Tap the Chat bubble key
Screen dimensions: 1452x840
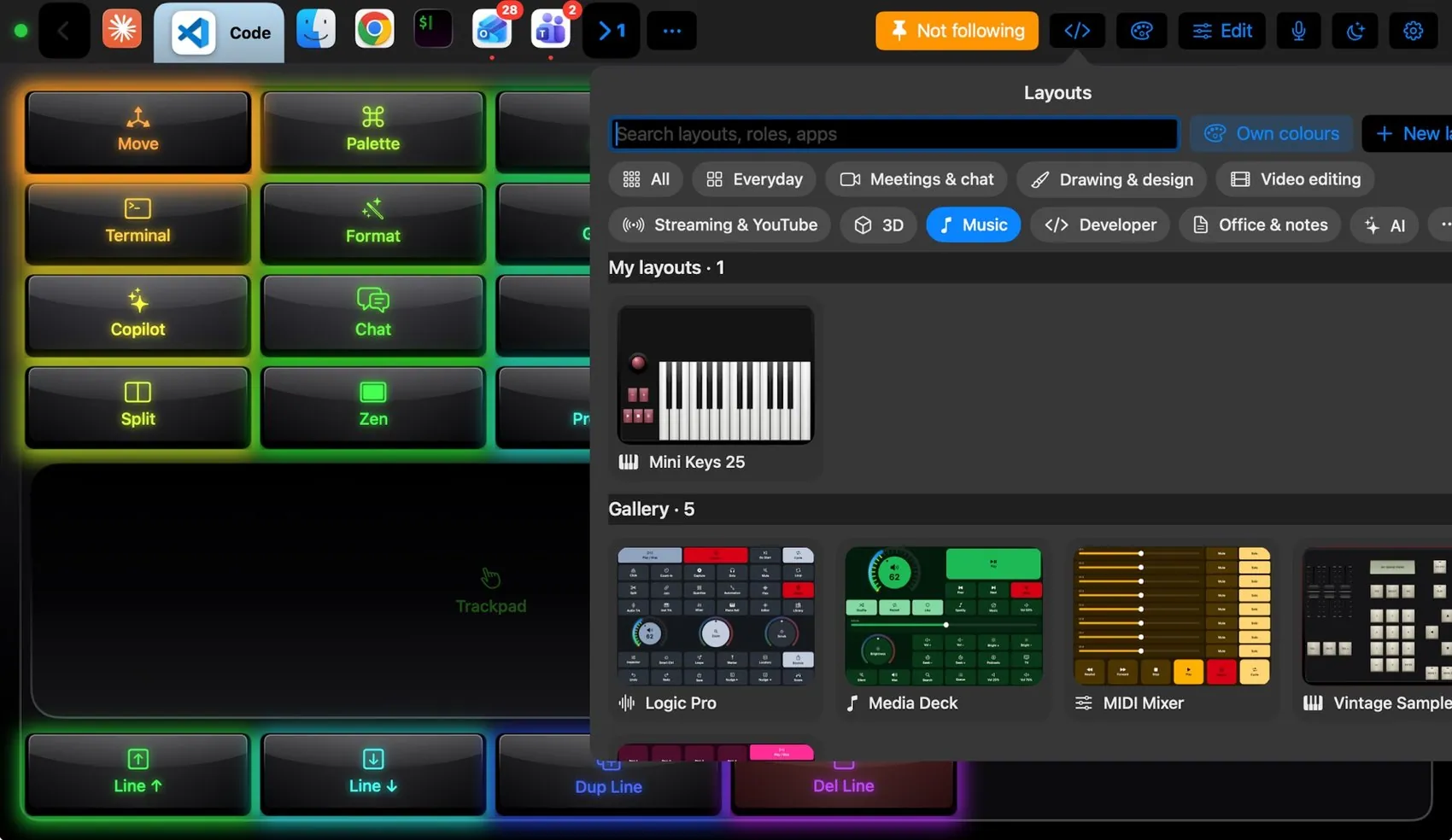click(x=373, y=315)
